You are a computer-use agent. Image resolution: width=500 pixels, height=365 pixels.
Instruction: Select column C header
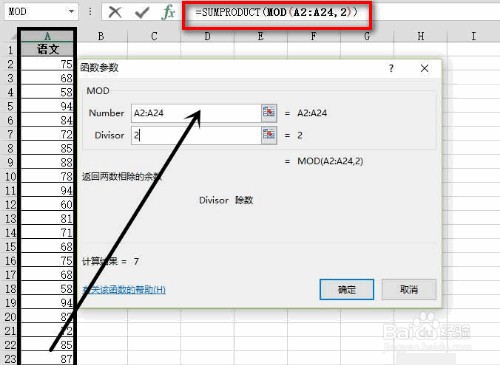154,36
